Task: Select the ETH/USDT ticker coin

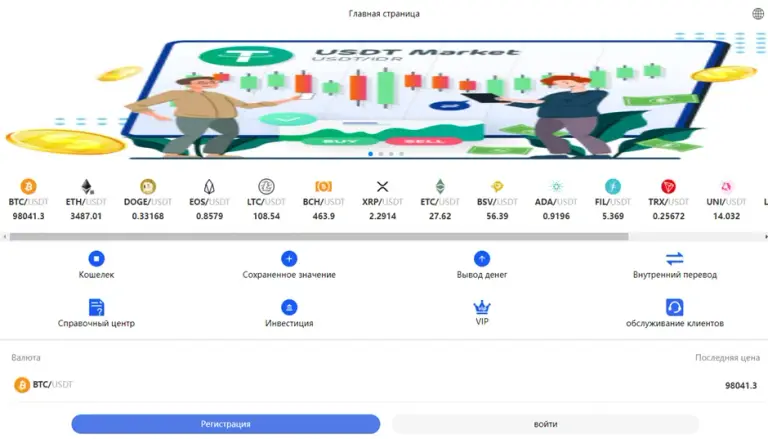Action: pyautogui.click(x=86, y=186)
